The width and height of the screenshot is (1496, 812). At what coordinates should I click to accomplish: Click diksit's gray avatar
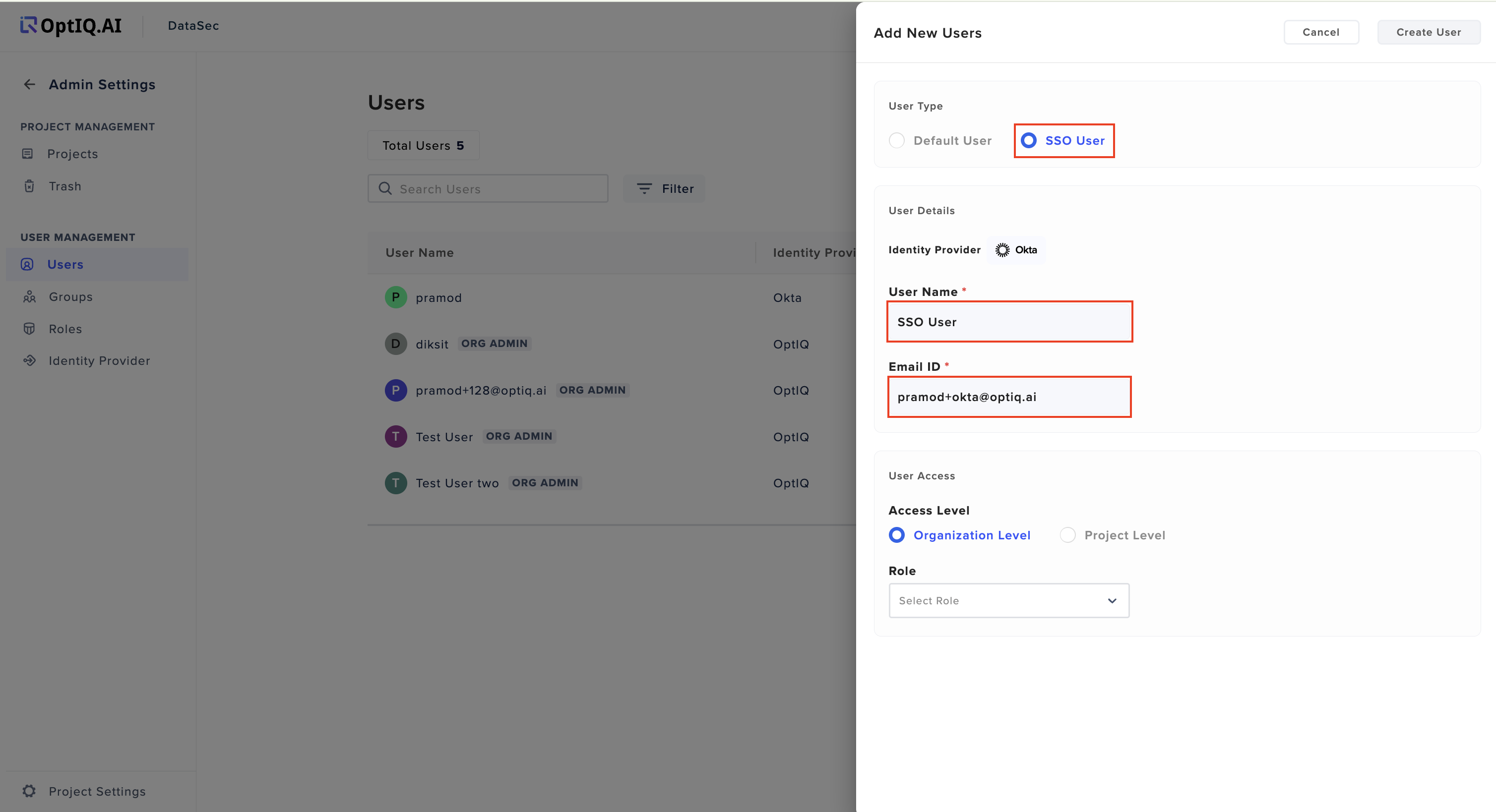point(395,344)
